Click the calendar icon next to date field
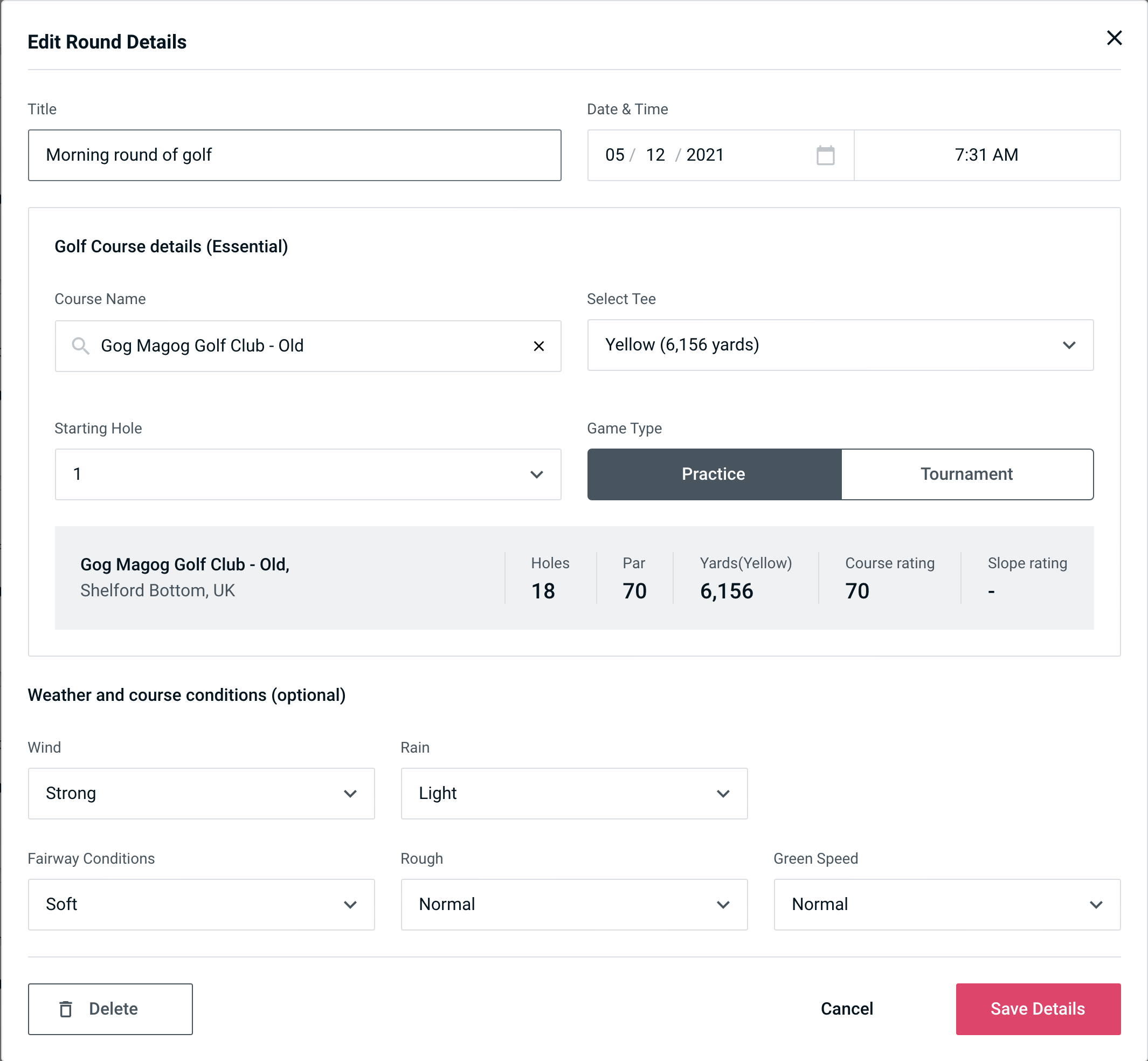This screenshot has width=1148, height=1061. pos(825,155)
